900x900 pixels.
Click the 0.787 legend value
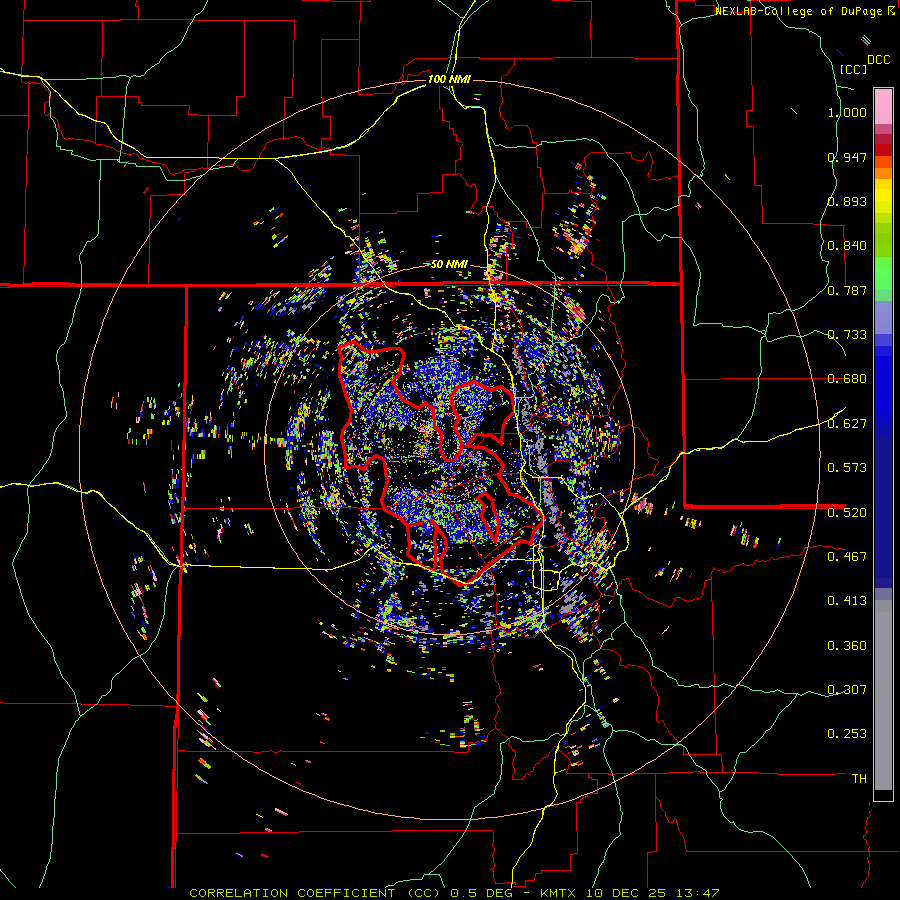click(847, 290)
